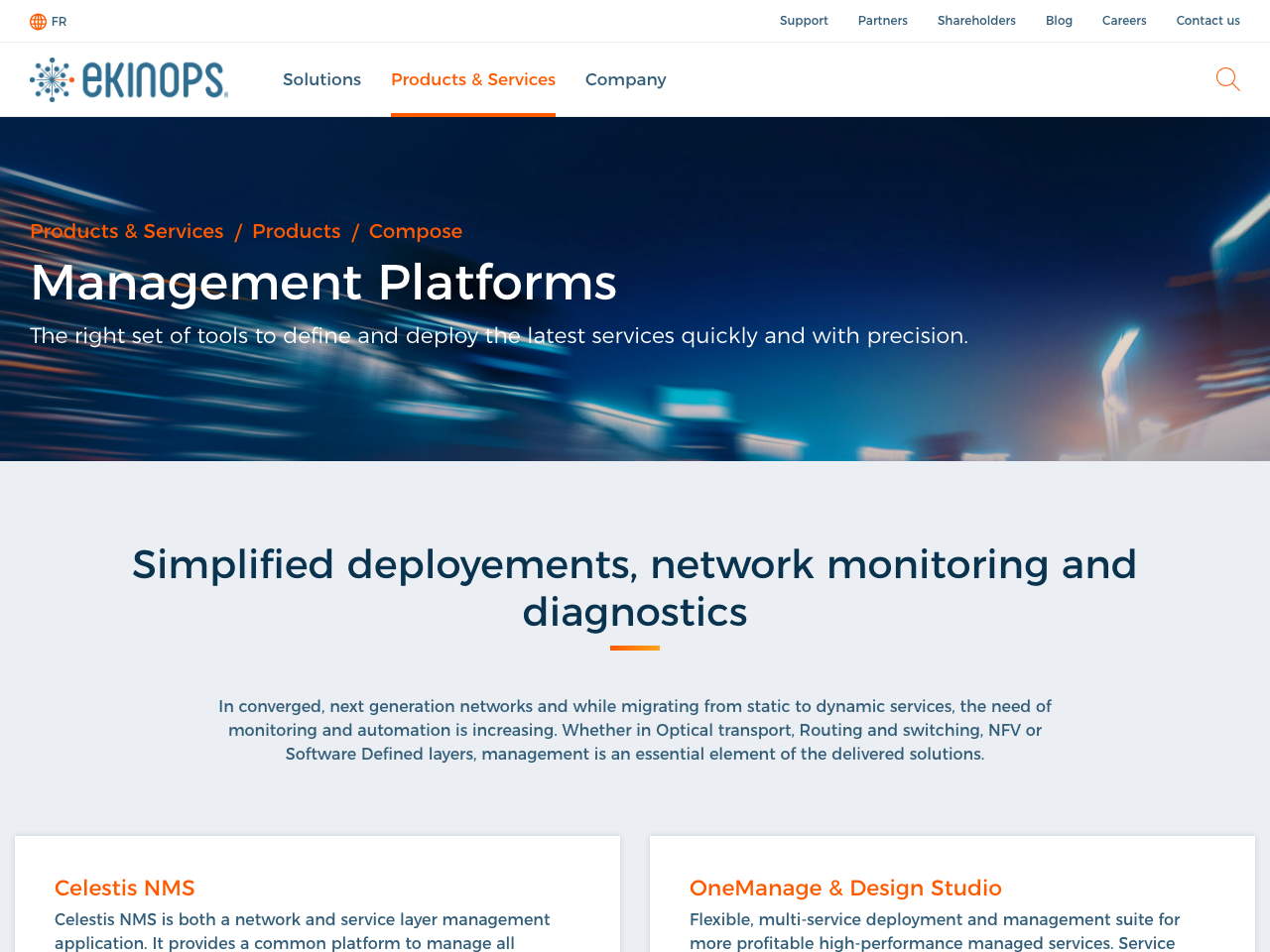Click the Ekinops logo

tap(129, 79)
